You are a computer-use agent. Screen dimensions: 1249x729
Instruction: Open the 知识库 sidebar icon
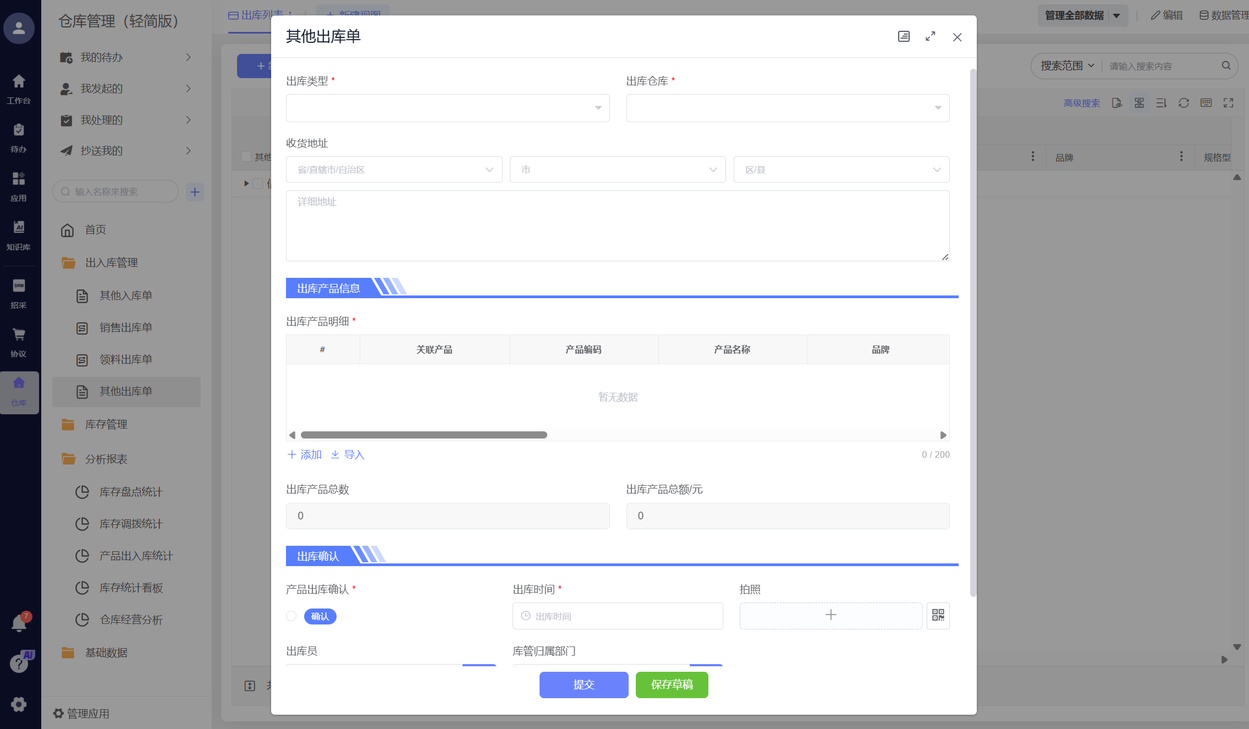tap(19, 234)
